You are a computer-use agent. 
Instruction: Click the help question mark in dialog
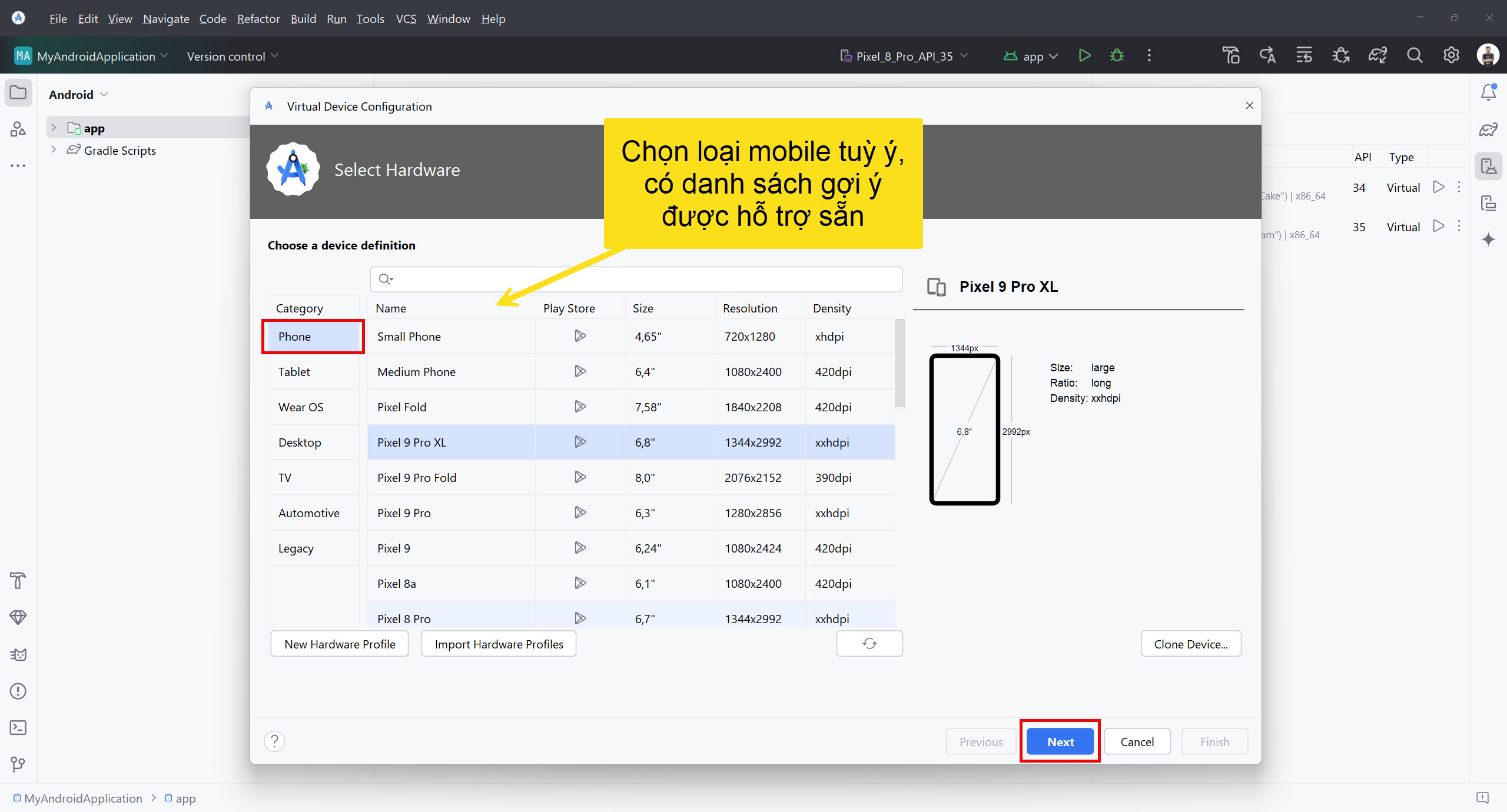274,741
